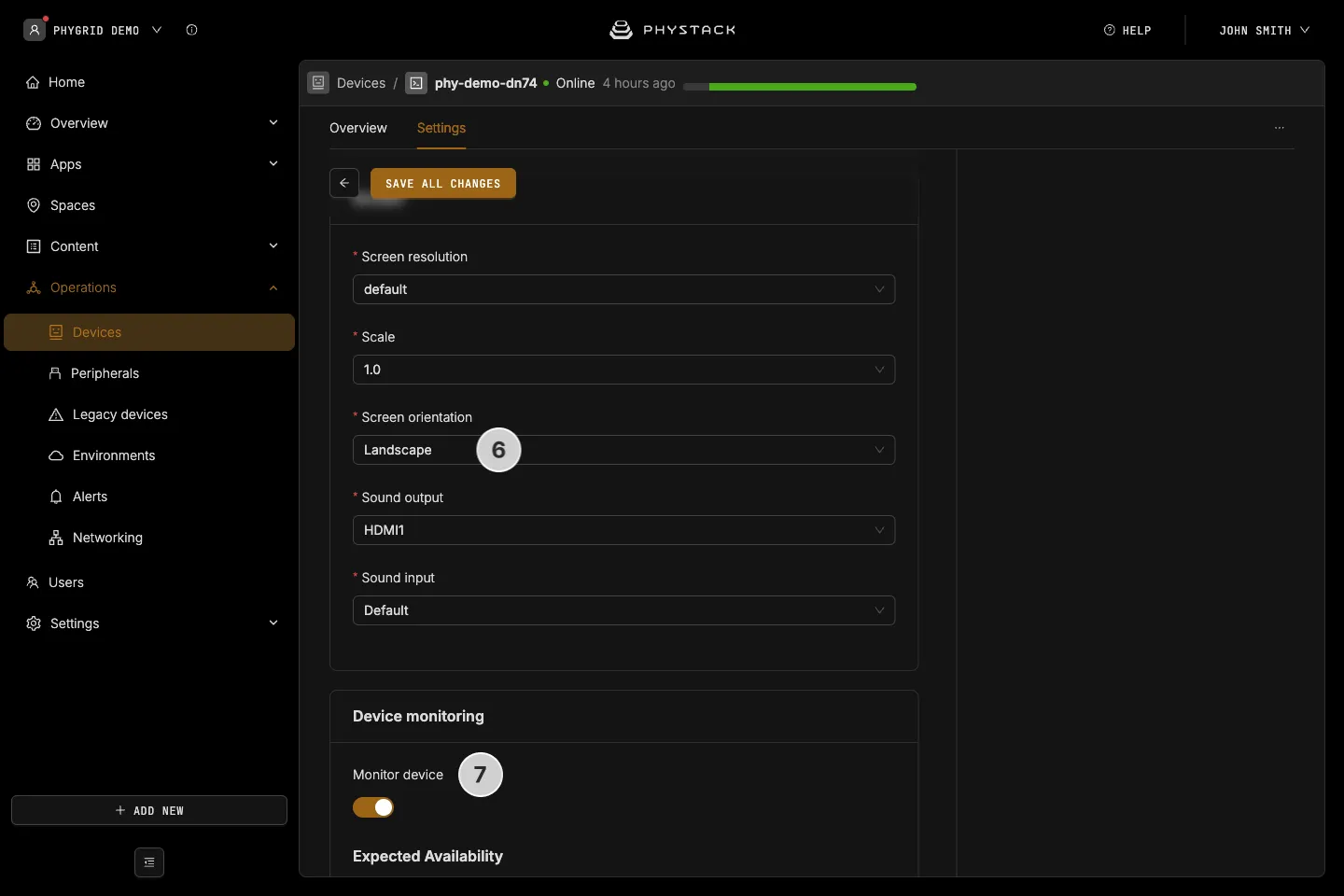Open the HELP link
Viewport: 1344px width, 896px height.
1127,30
